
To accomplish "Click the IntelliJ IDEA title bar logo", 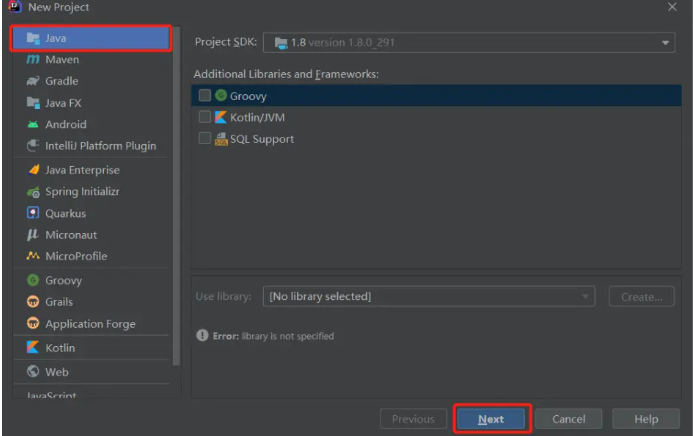I will 15,6.
